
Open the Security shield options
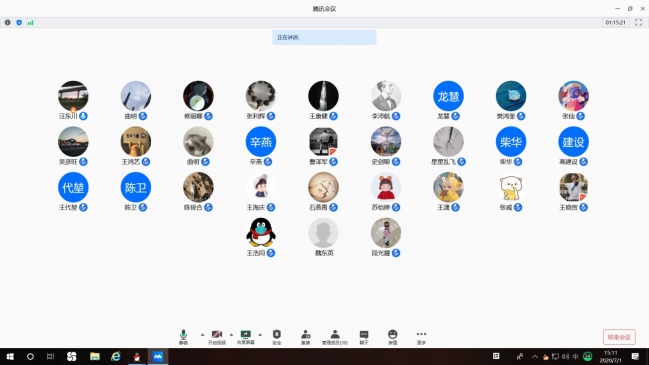click(x=276, y=337)
